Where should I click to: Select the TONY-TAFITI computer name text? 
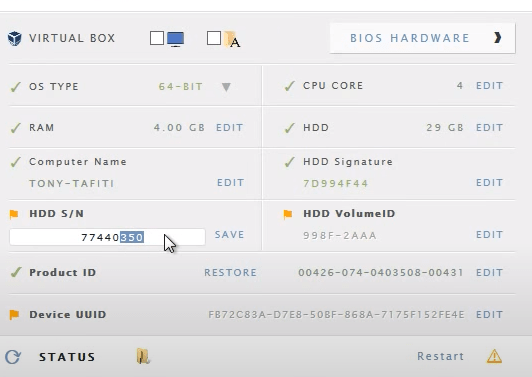[72, 184]
